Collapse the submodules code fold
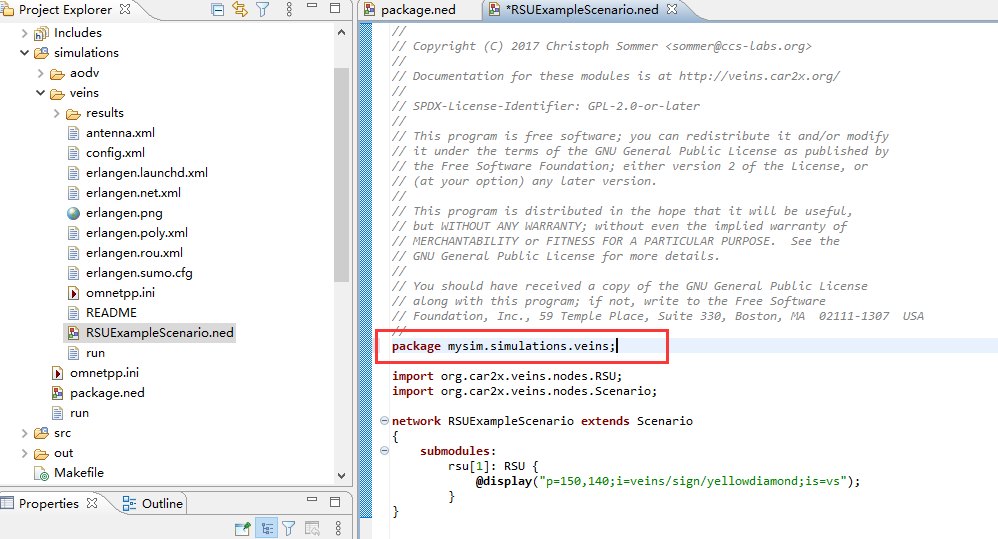998x539 pixels. click(384, 451)
